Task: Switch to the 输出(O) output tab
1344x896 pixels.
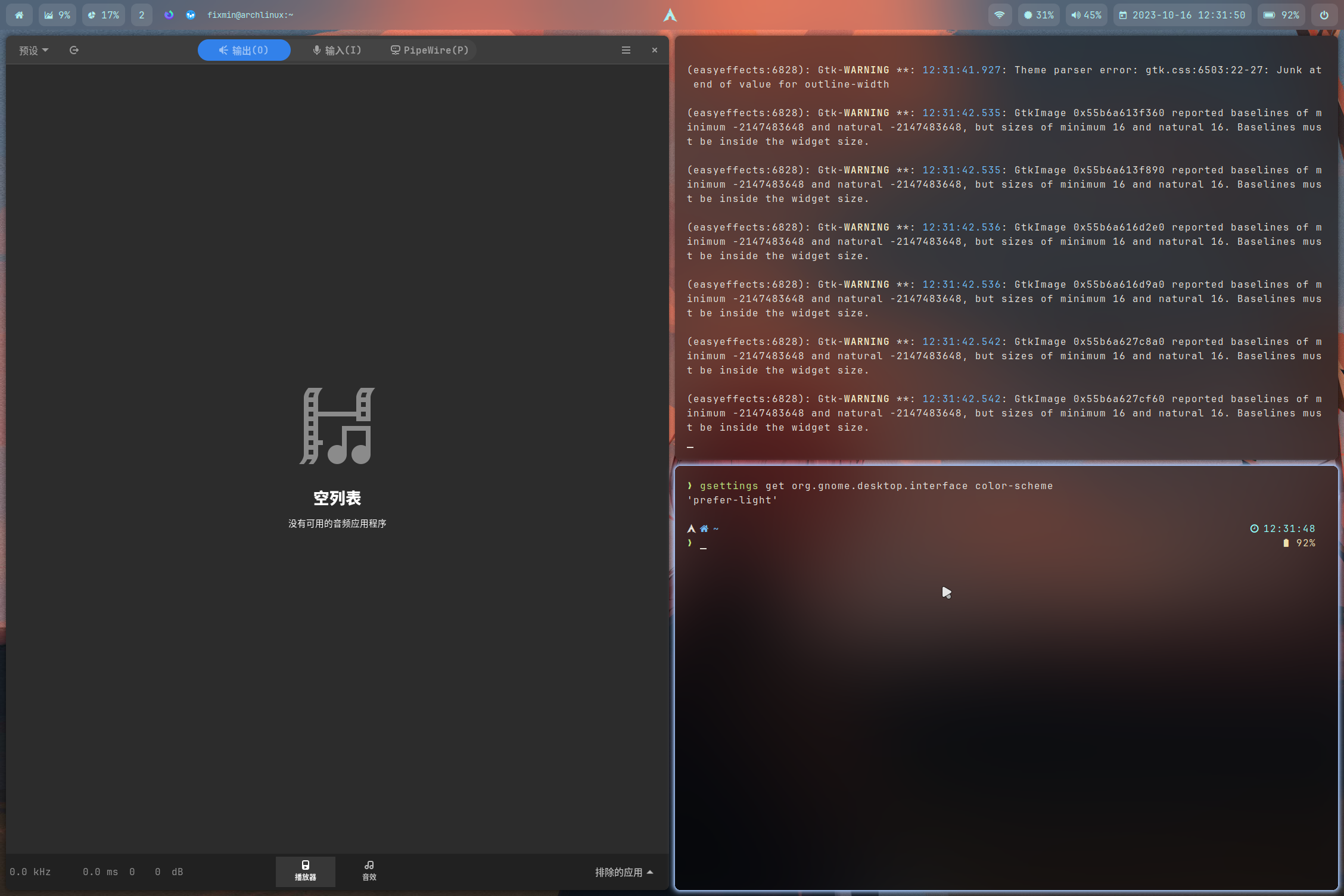Action: point(244,50)
